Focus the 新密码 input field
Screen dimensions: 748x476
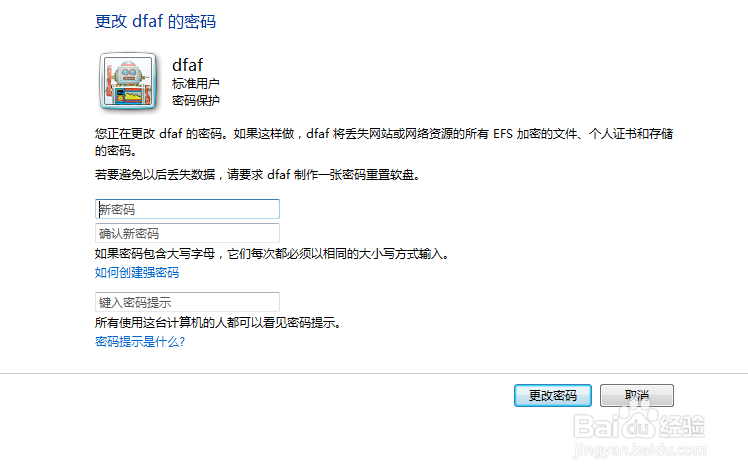187,209
